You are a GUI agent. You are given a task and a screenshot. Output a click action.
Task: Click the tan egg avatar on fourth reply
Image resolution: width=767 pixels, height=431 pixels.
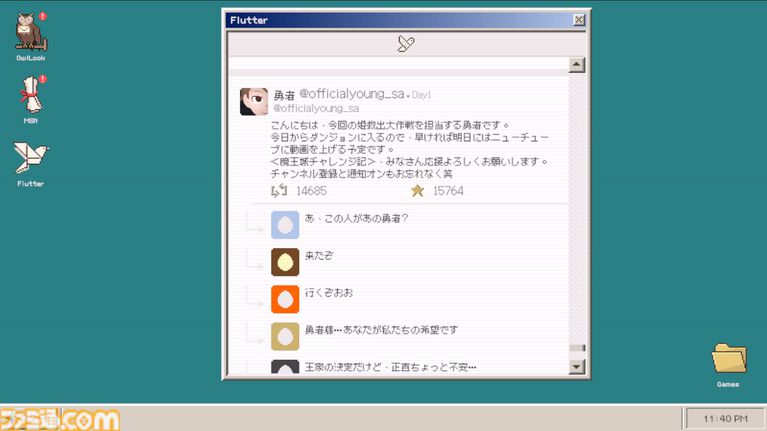(x=285, y=336)
